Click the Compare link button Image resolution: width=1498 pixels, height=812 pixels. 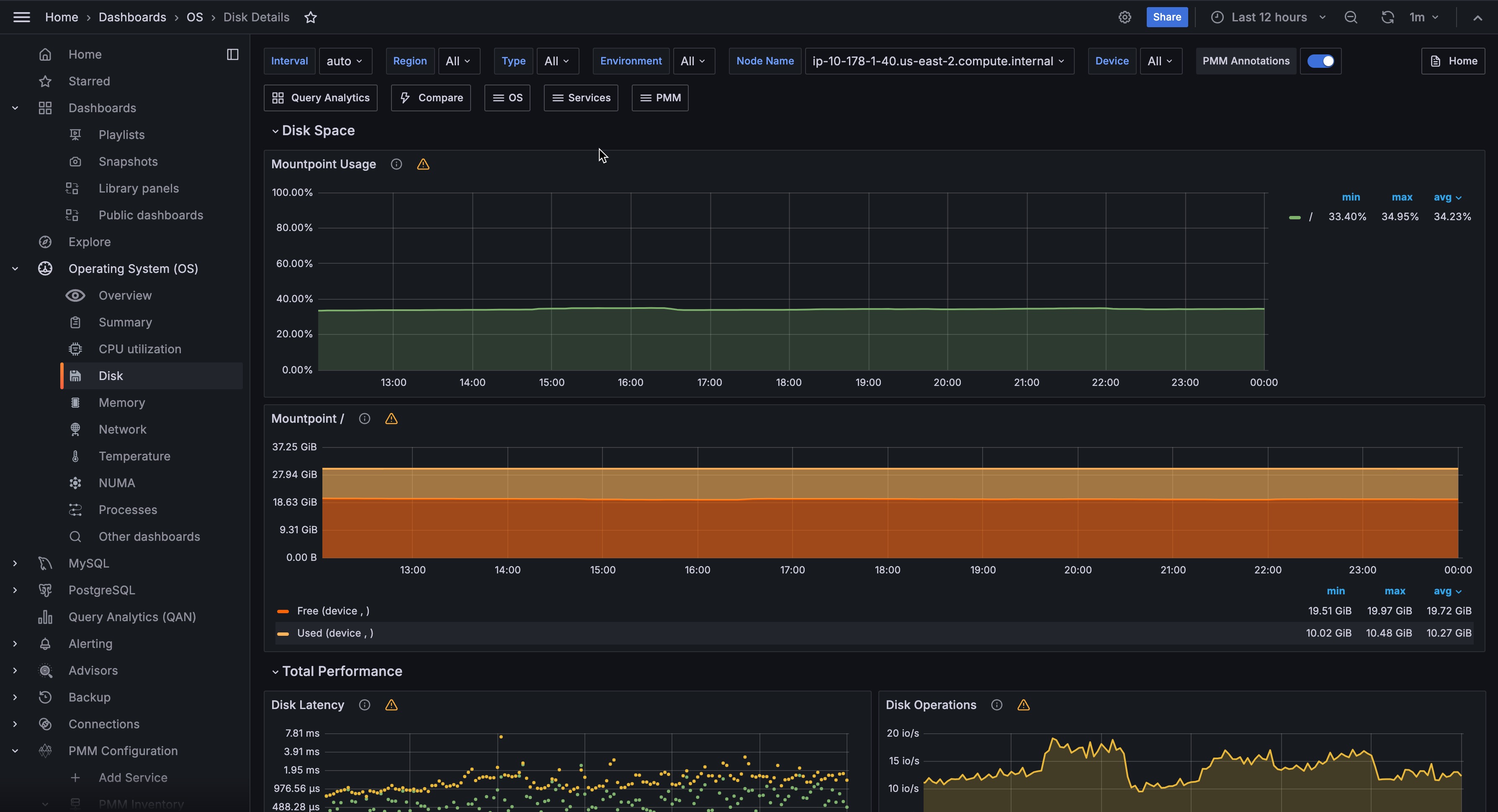(431, 98)
